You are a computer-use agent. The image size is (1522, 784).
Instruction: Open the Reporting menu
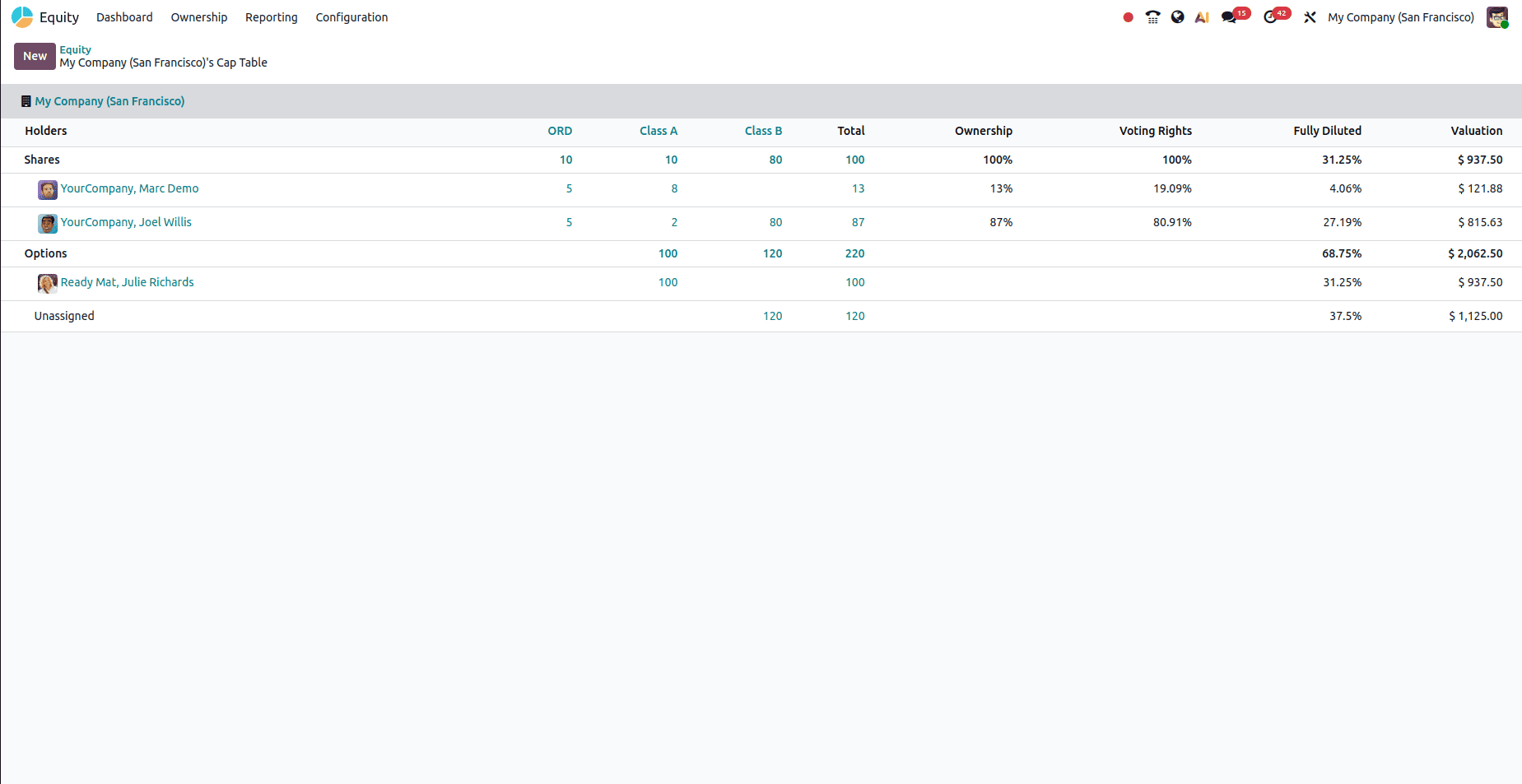(272, 17)
